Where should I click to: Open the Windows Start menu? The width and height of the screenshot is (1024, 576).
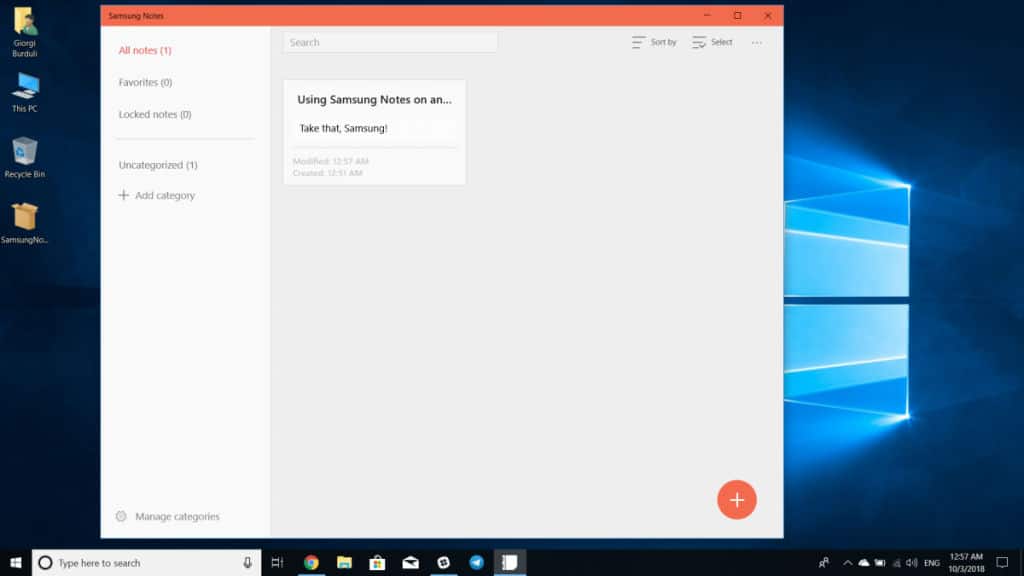tap(16, 563)
